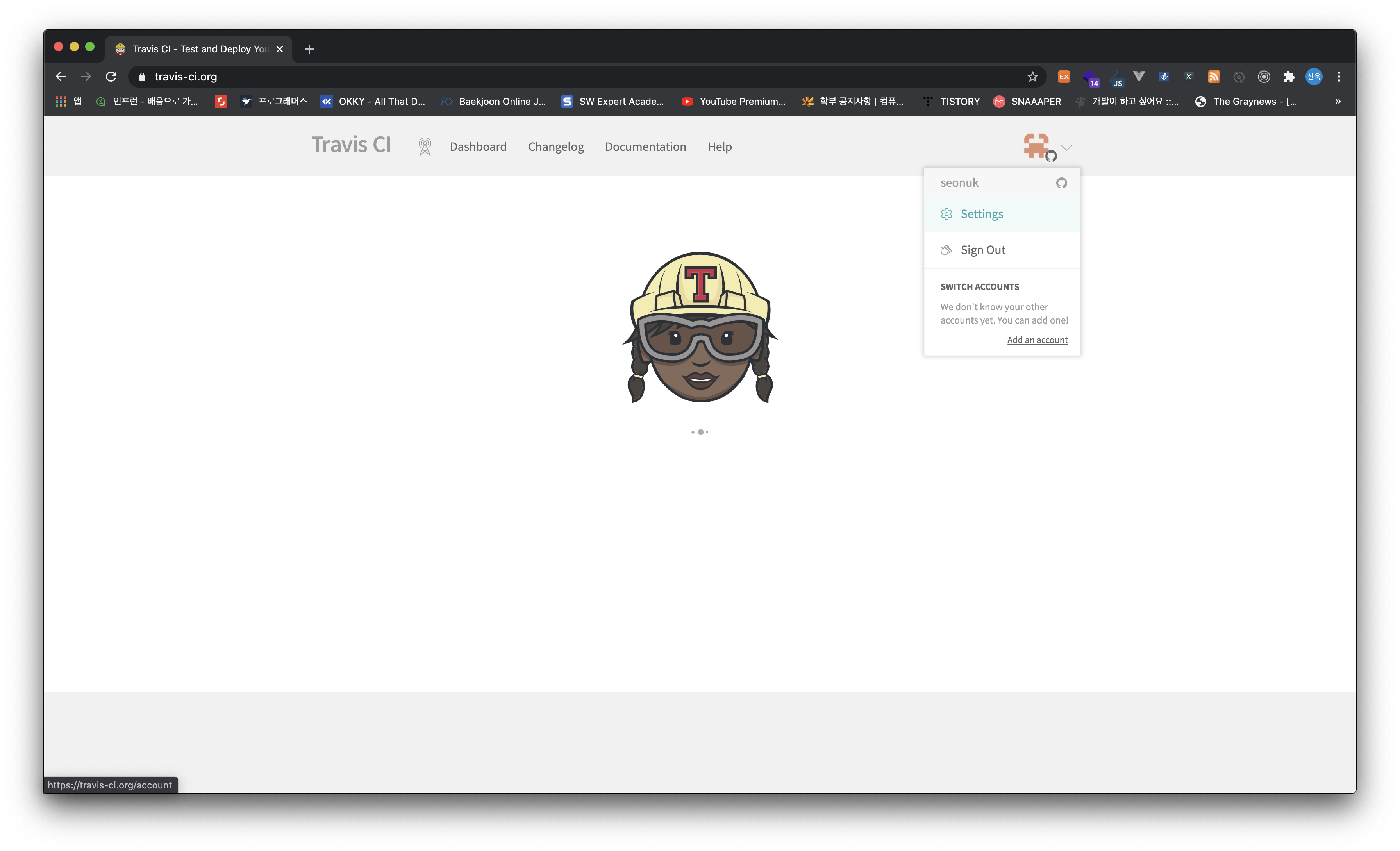Click the Add an account link
Screen dimensions: 1400x851
click(x=1037, y=340)
